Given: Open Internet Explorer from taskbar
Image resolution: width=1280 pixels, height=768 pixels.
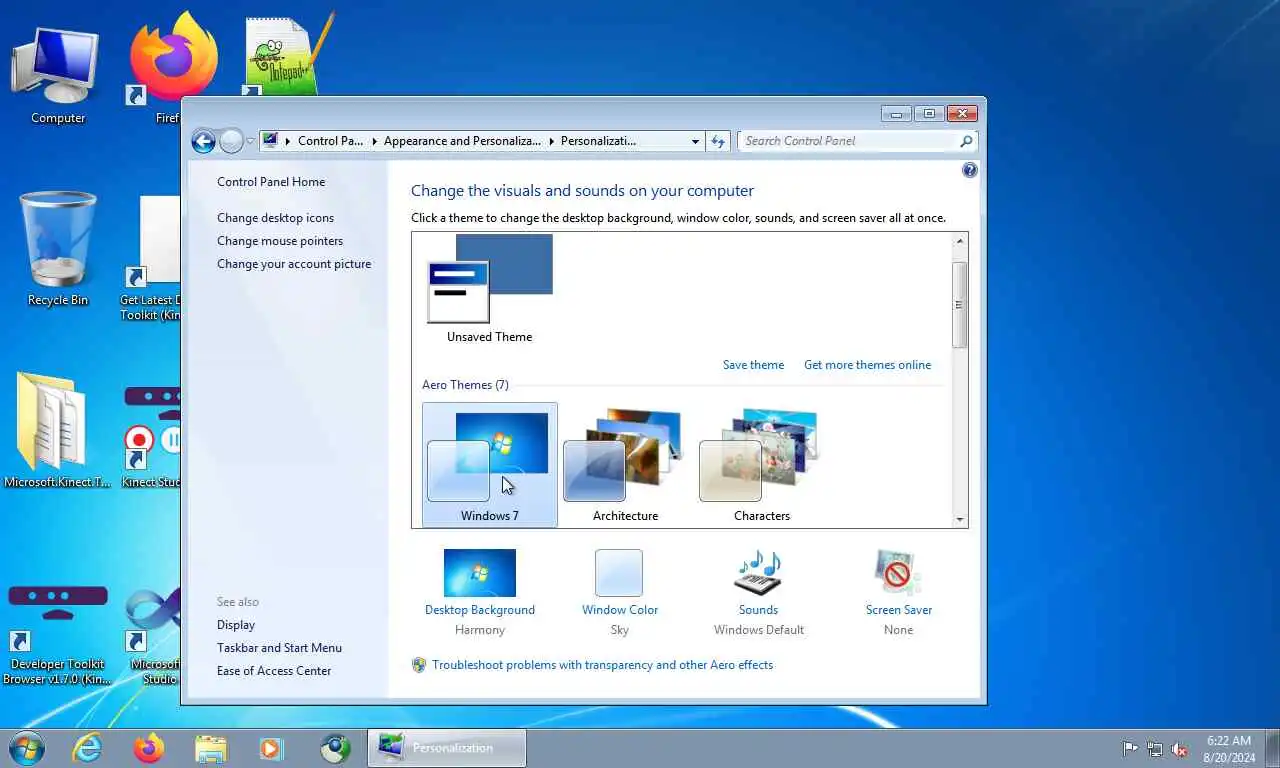Looking at the screenshot, I should coord(87,748).
